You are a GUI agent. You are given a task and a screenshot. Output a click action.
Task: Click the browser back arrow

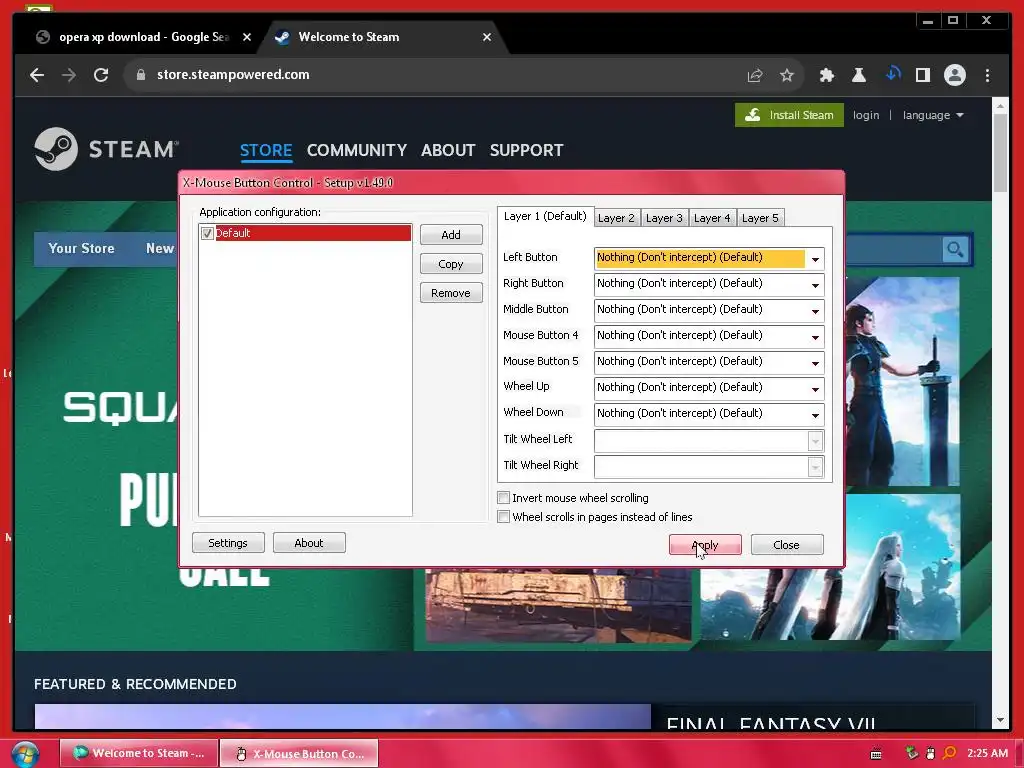[37, 75]
